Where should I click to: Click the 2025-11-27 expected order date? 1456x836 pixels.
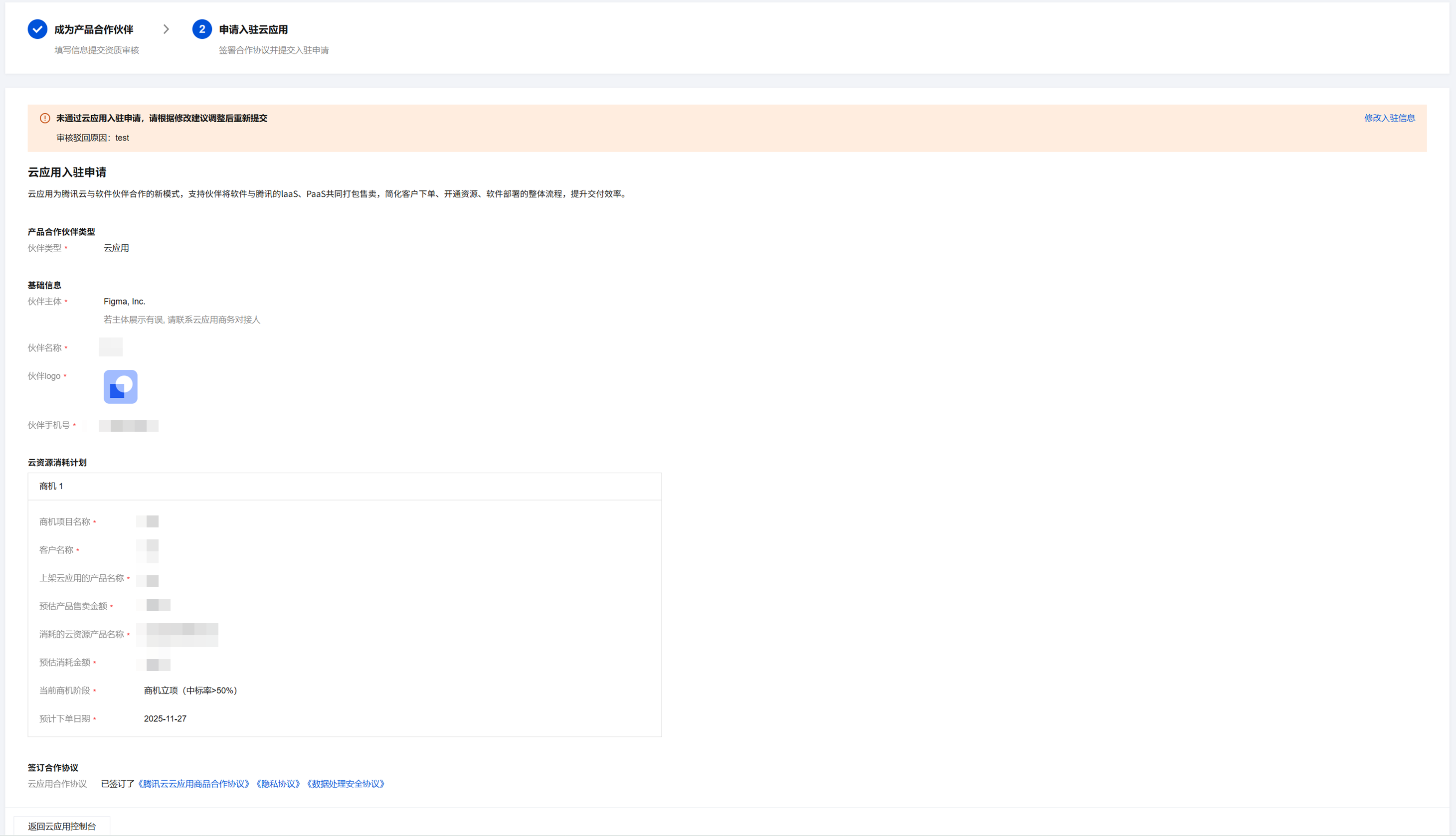(x=165, y=719)
